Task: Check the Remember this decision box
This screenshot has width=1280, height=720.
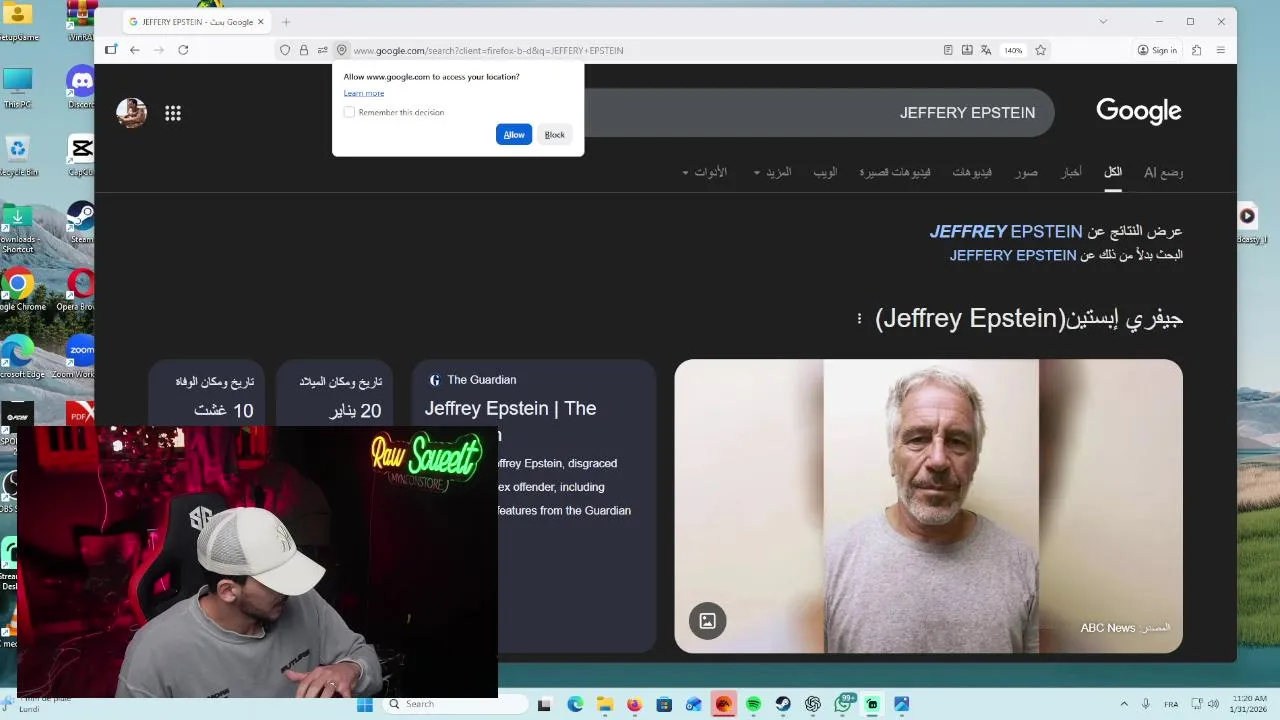Action: 349,112
